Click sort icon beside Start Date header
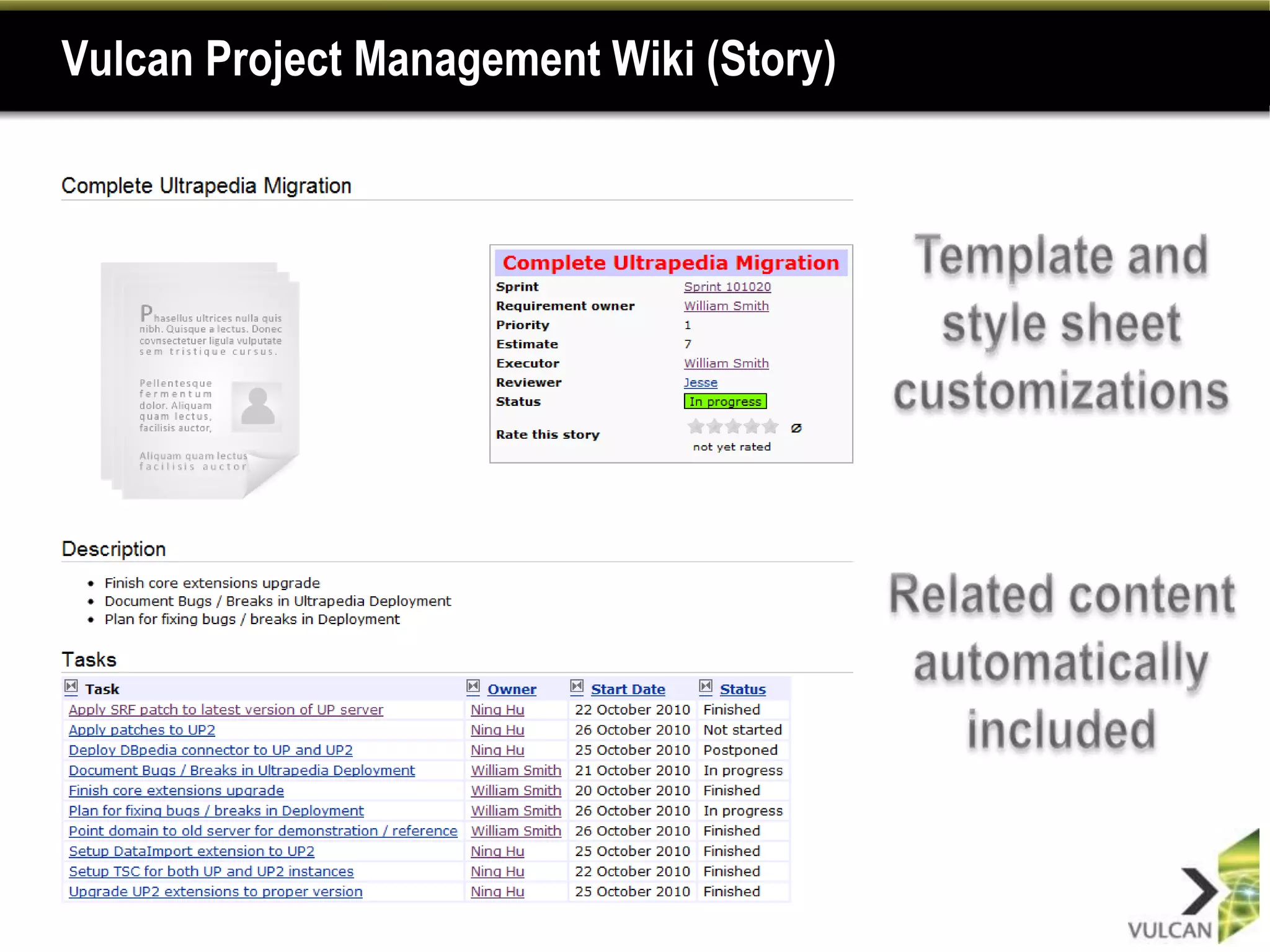 pyautogui.click(x=577, y=687)
